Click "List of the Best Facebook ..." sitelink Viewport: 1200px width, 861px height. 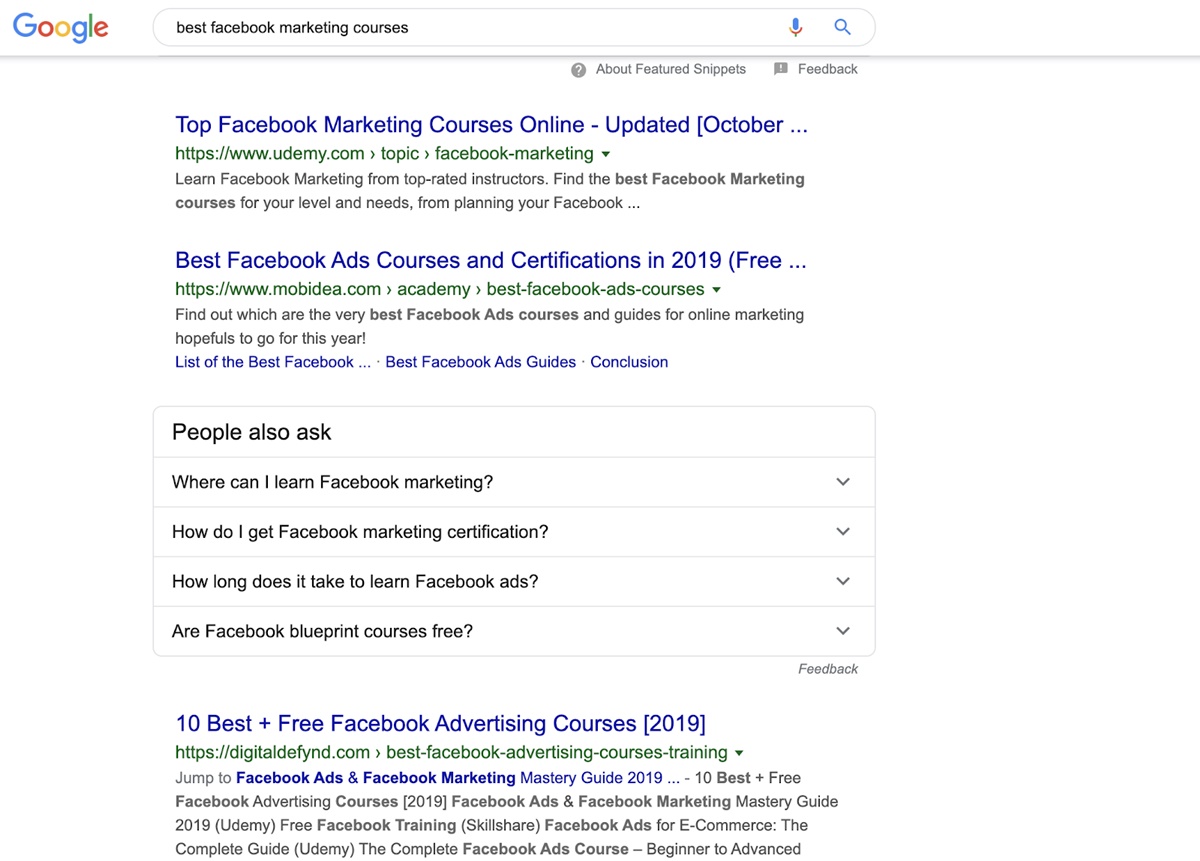click(x=272, y=362)
